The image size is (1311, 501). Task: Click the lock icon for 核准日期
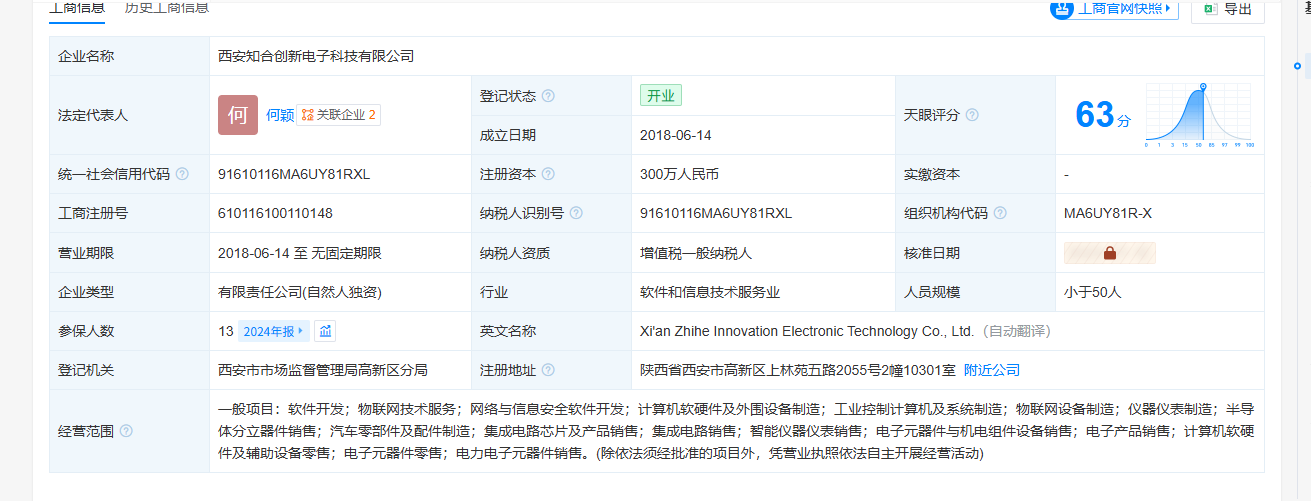(x=1110, y=253)
